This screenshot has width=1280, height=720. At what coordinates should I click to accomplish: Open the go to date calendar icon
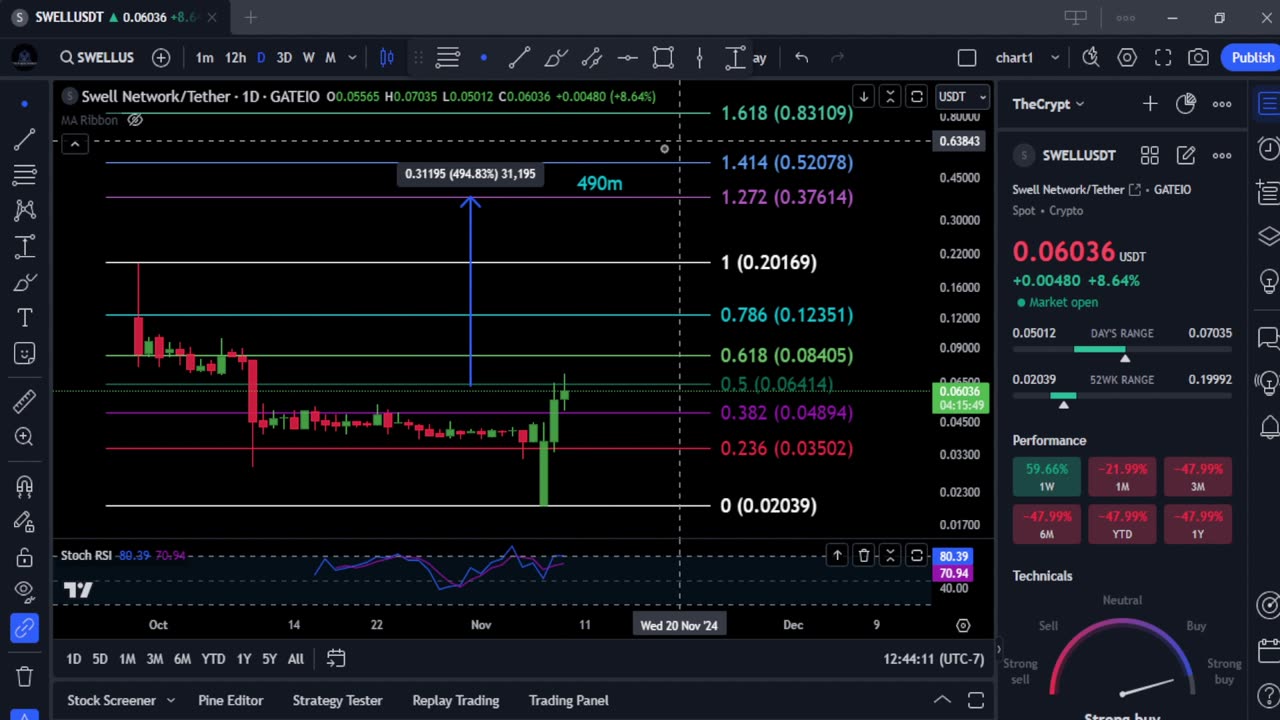tap(336, 659)
